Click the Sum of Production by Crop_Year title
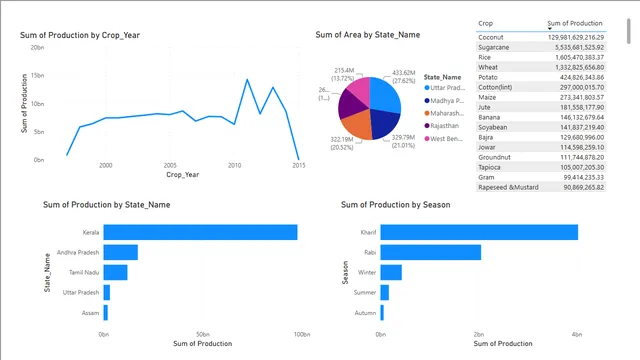The height and width of the screenshot is (360, 640). (x=80, y=36)
